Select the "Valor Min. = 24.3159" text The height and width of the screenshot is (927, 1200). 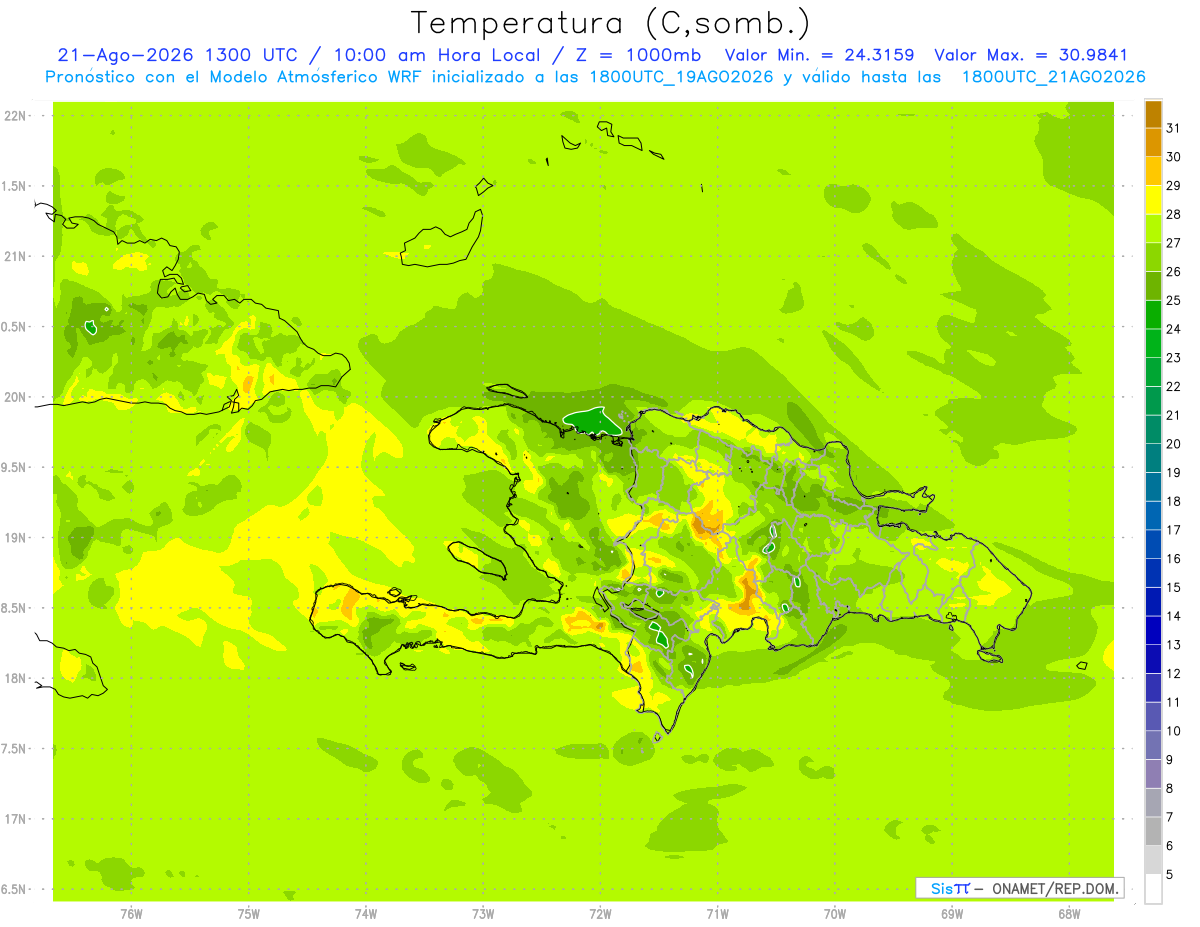pyautogui.click(x=820, y=55)
